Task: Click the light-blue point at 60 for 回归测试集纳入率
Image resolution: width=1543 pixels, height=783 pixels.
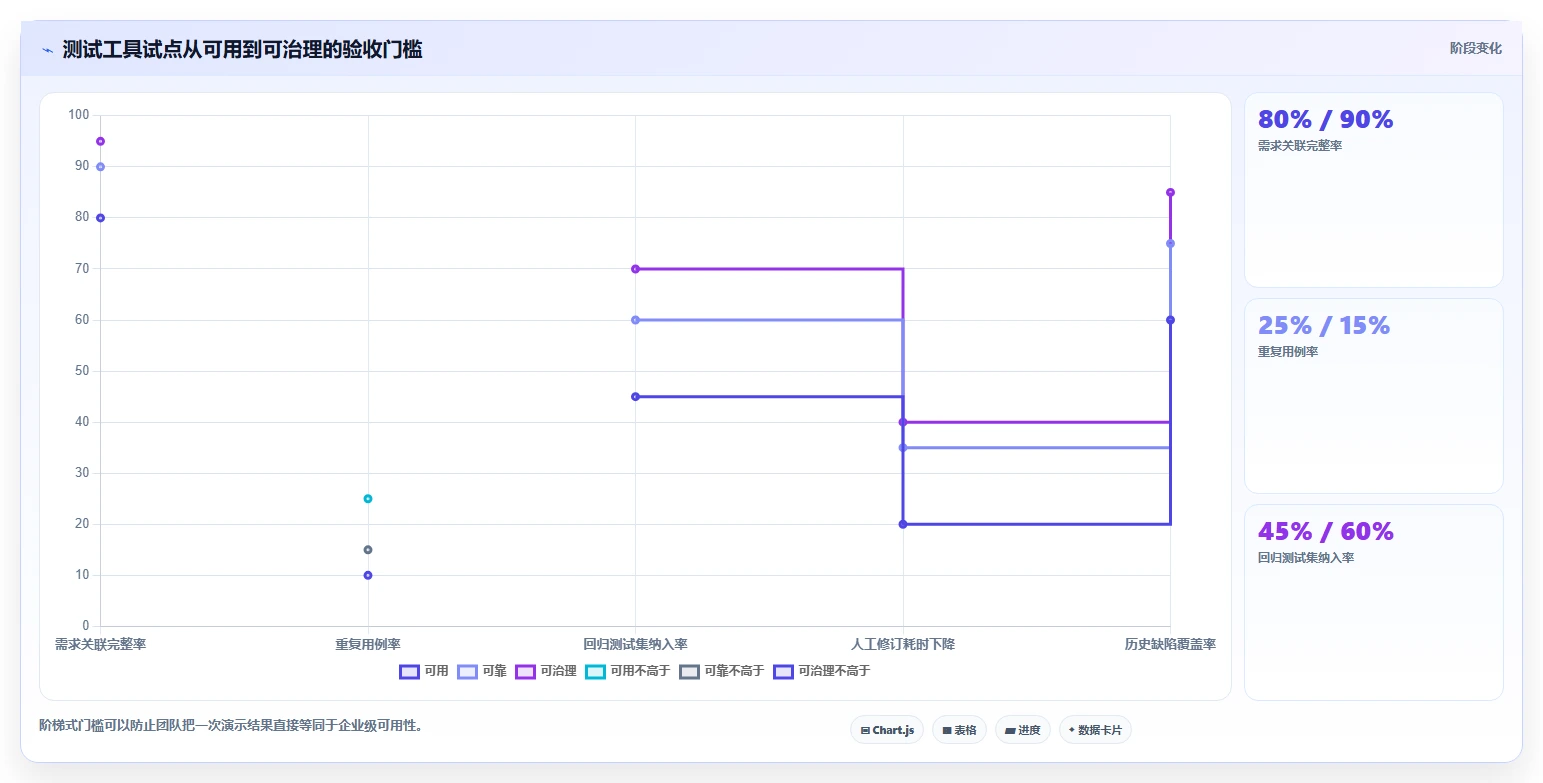Action: click(635, 320)
